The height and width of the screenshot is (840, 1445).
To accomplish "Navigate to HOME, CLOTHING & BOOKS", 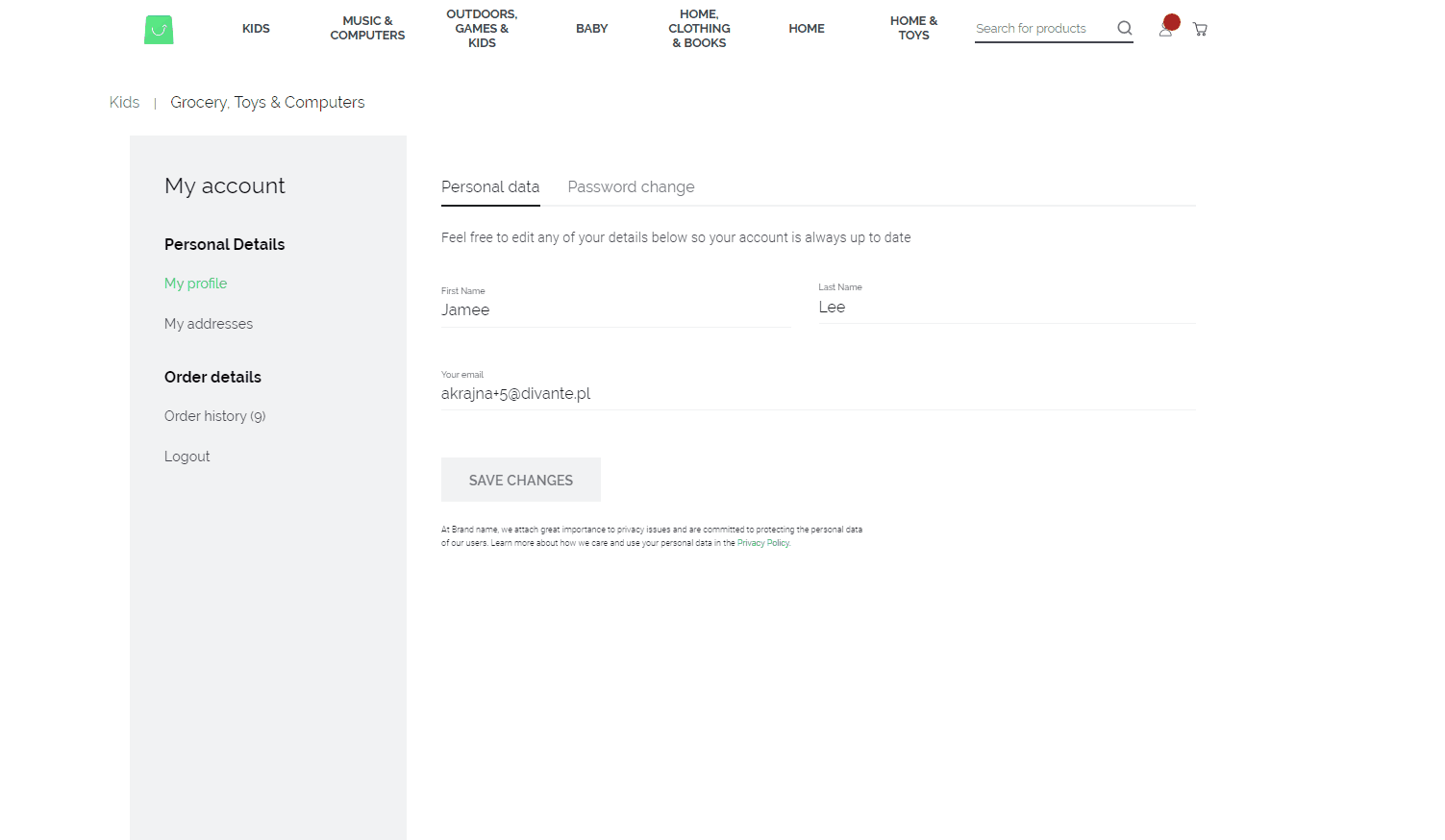I will 699,28.
